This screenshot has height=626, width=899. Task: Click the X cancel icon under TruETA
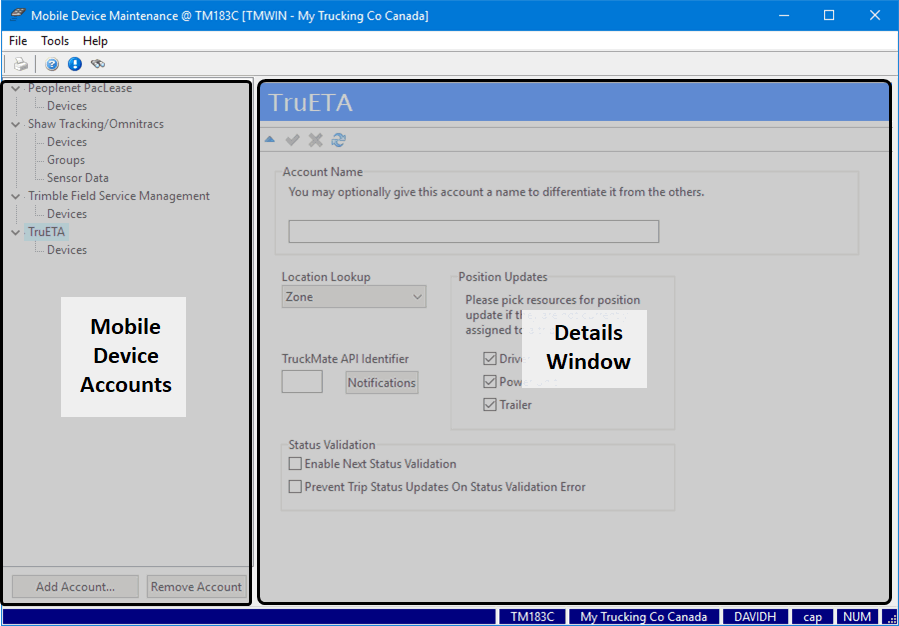(x=316, y=140)
